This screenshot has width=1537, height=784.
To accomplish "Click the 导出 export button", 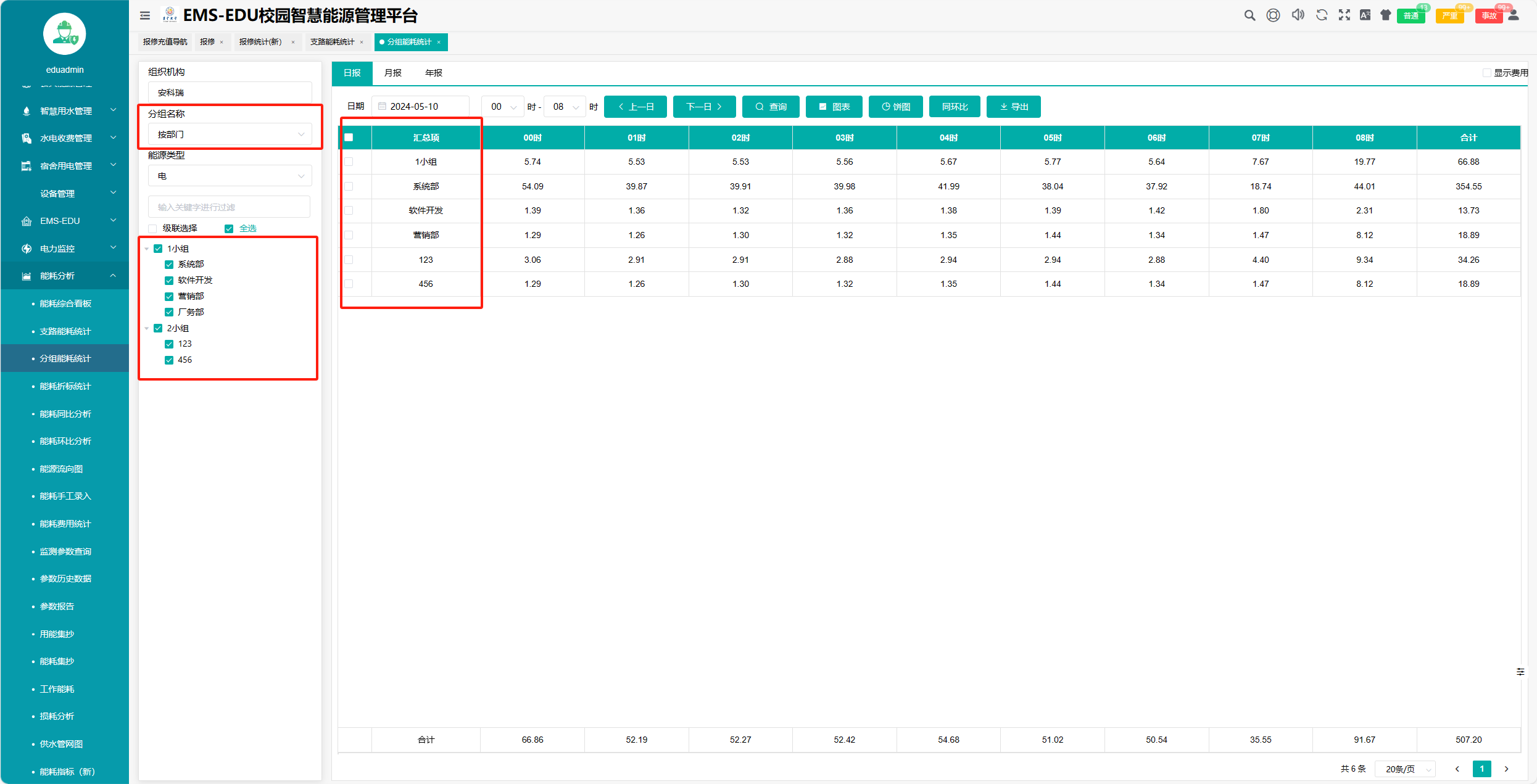I will click(1014, 107).
